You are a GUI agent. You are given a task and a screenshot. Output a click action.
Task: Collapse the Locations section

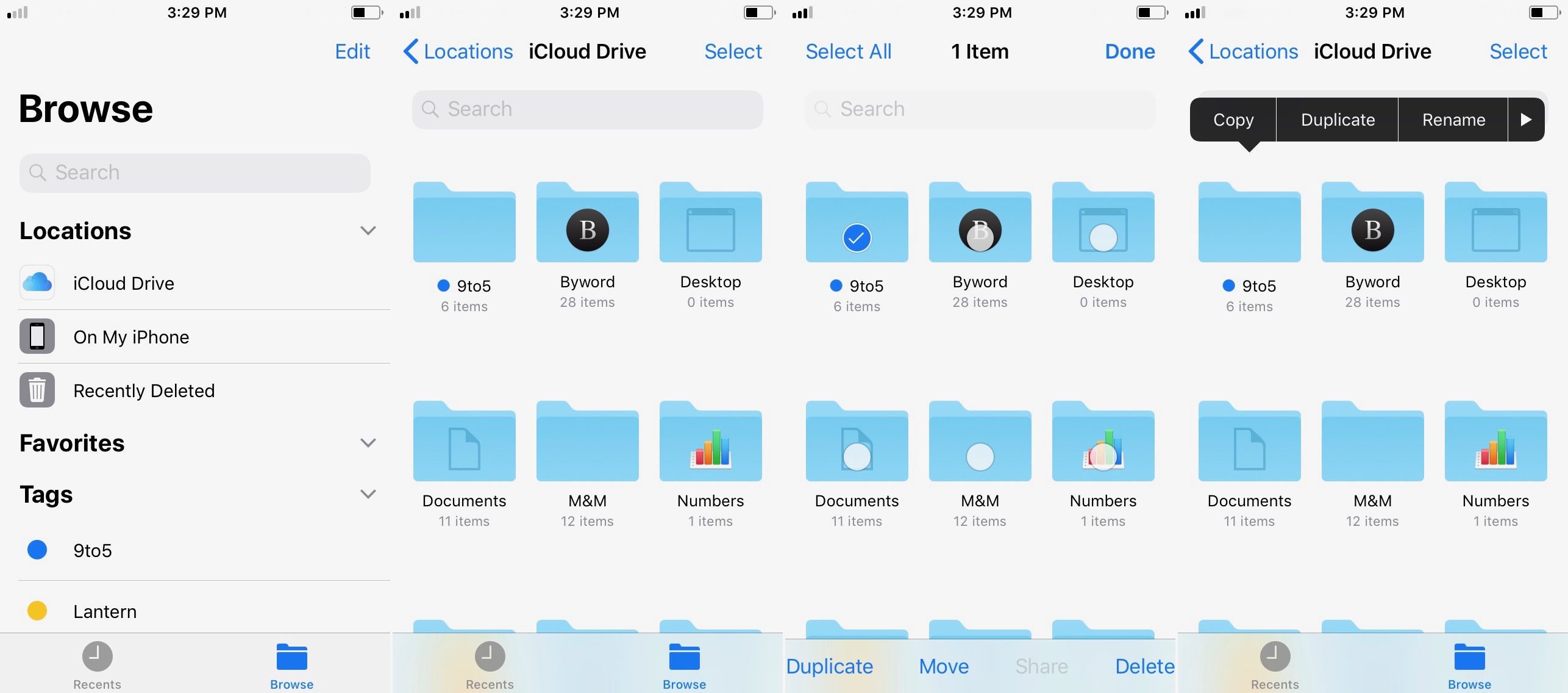pos(368,231)
